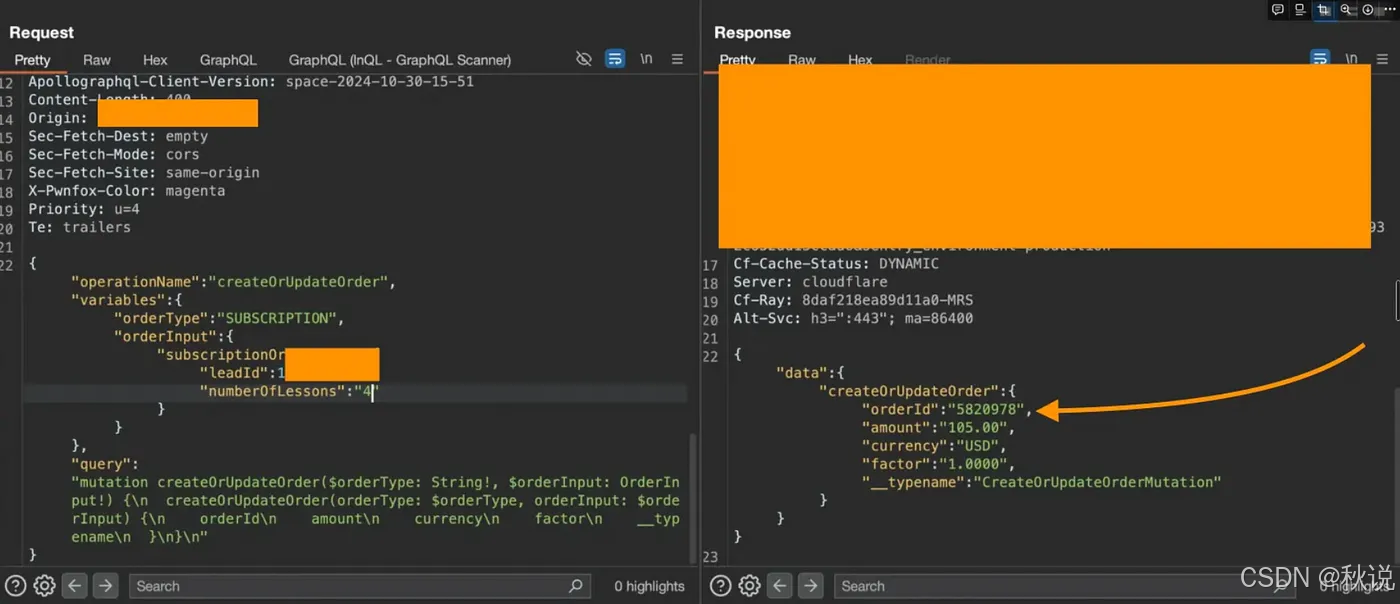Viewport: 1400px width, 604px height.
Task: Click crop screenshot icon in top-right overlay toolbar
Action: [x=1323, y=10]
